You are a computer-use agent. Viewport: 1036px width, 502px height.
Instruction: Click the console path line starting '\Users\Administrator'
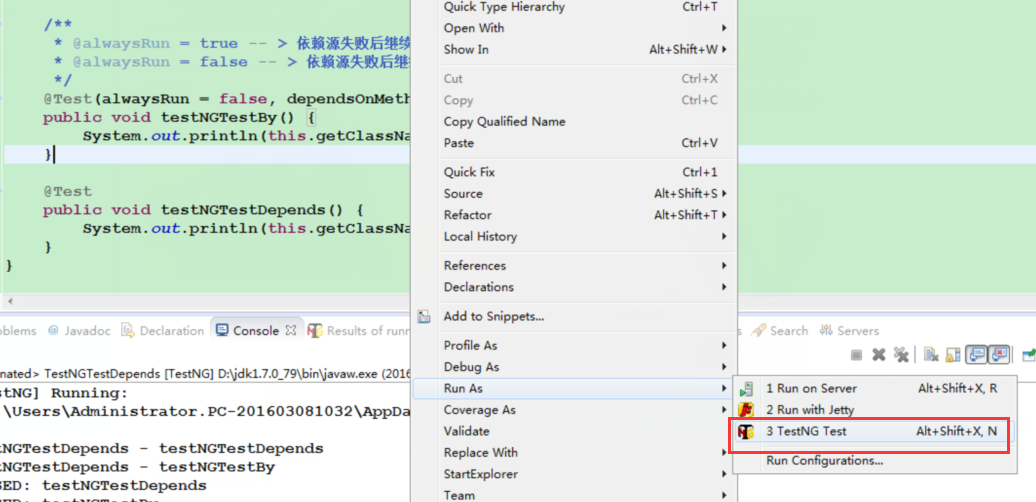207,411
